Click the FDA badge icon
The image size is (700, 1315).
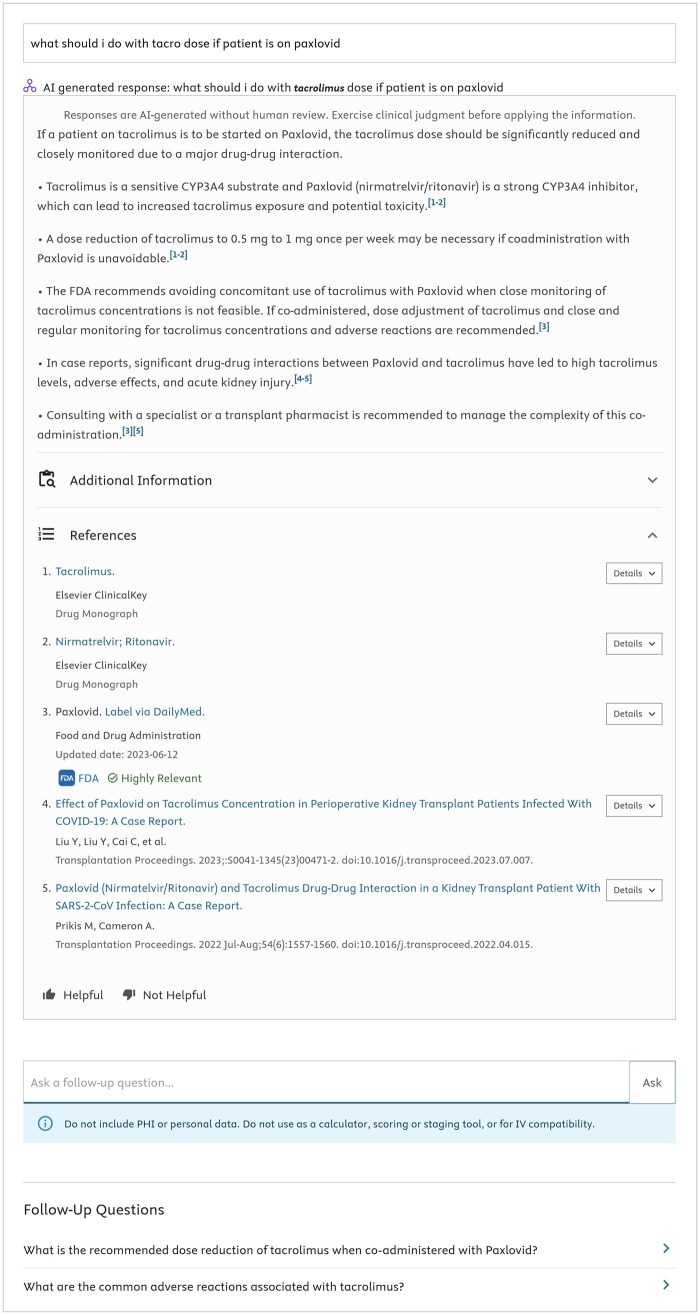[67, 778]
